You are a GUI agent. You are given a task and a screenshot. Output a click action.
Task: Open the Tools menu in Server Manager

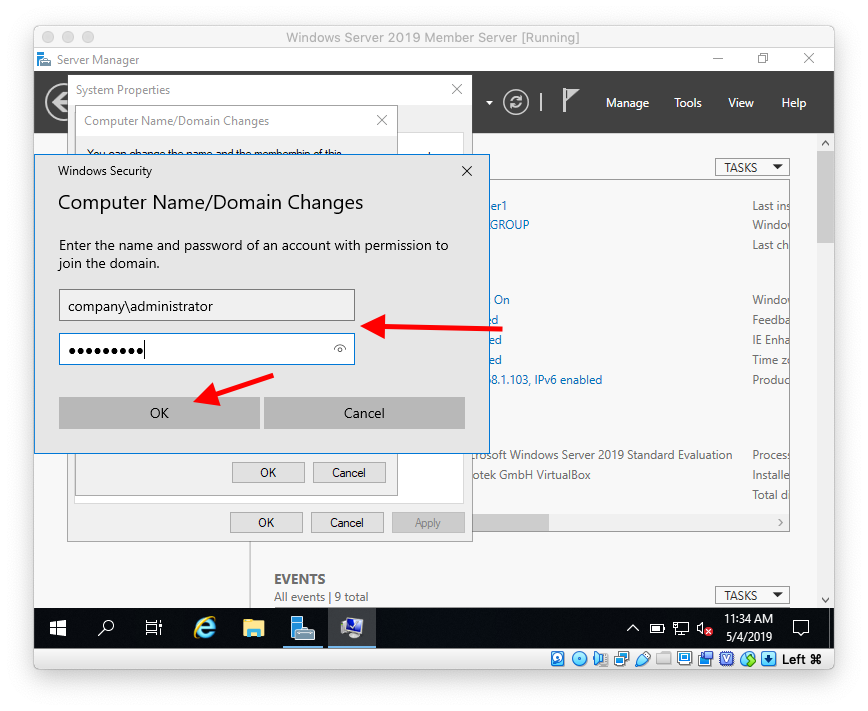click(687, 102)
